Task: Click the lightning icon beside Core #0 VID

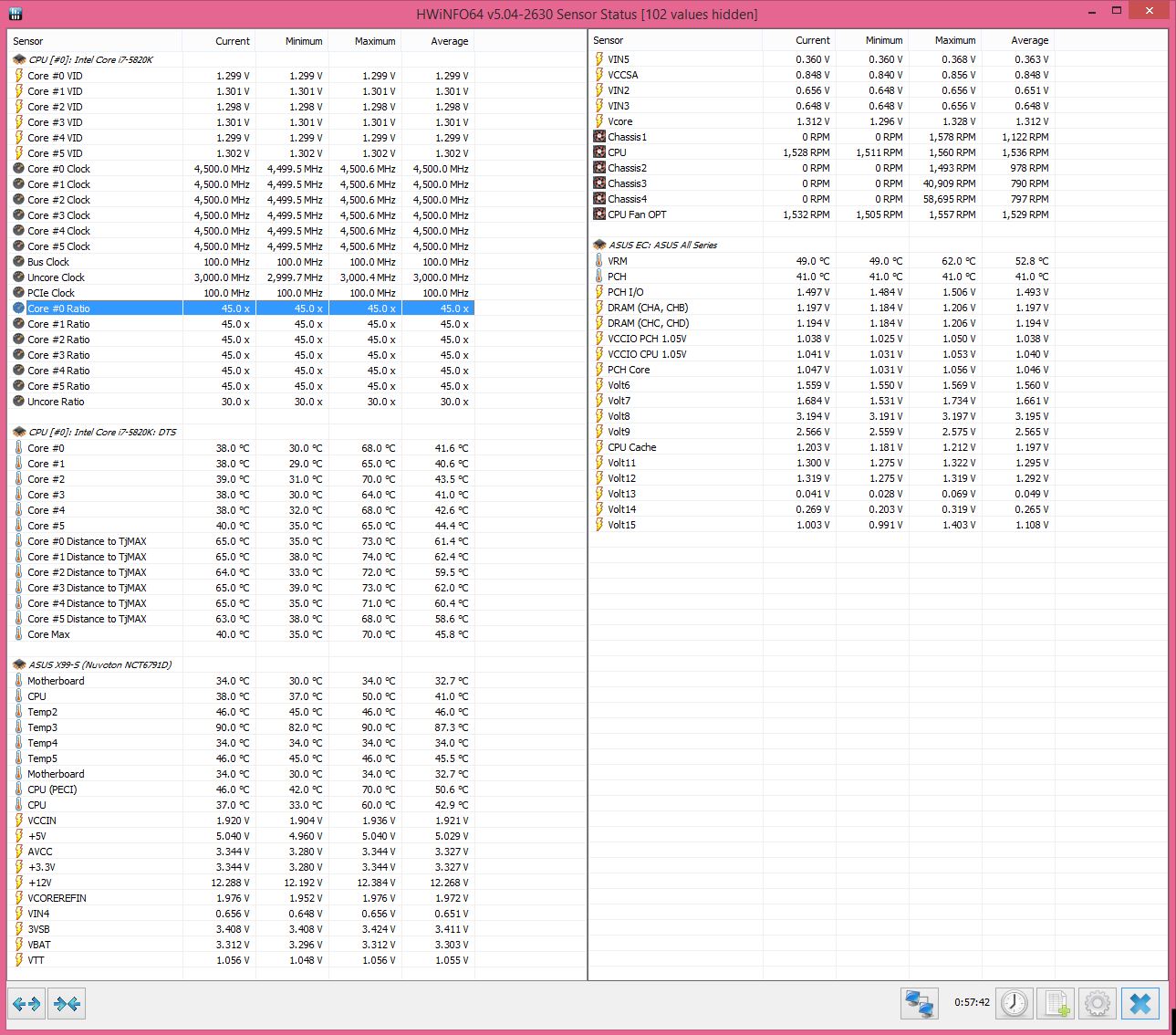Action: coord(19,76)
